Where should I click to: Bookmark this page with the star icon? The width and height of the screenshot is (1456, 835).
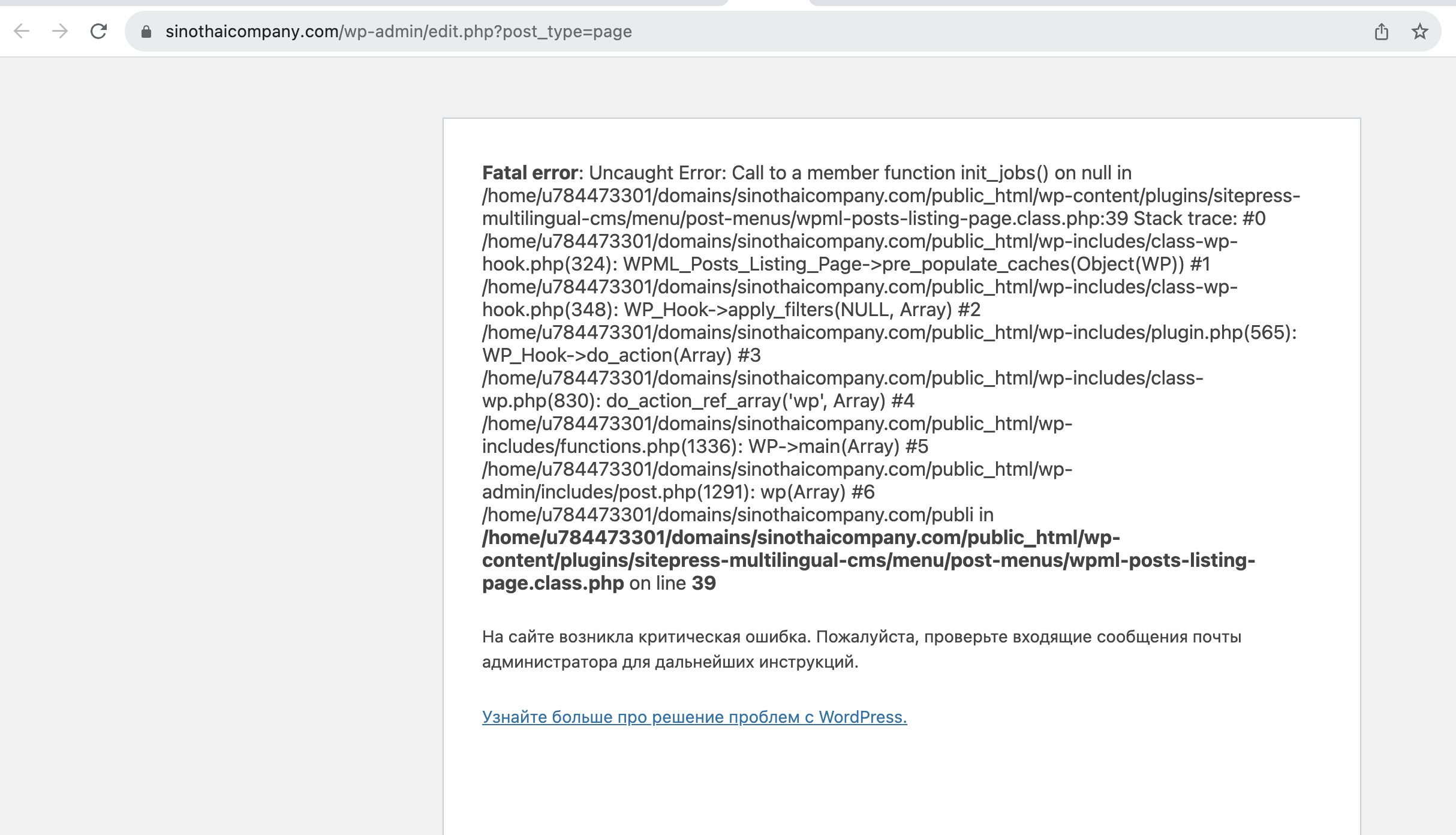pyautogui.click(x=1419, y=31)
